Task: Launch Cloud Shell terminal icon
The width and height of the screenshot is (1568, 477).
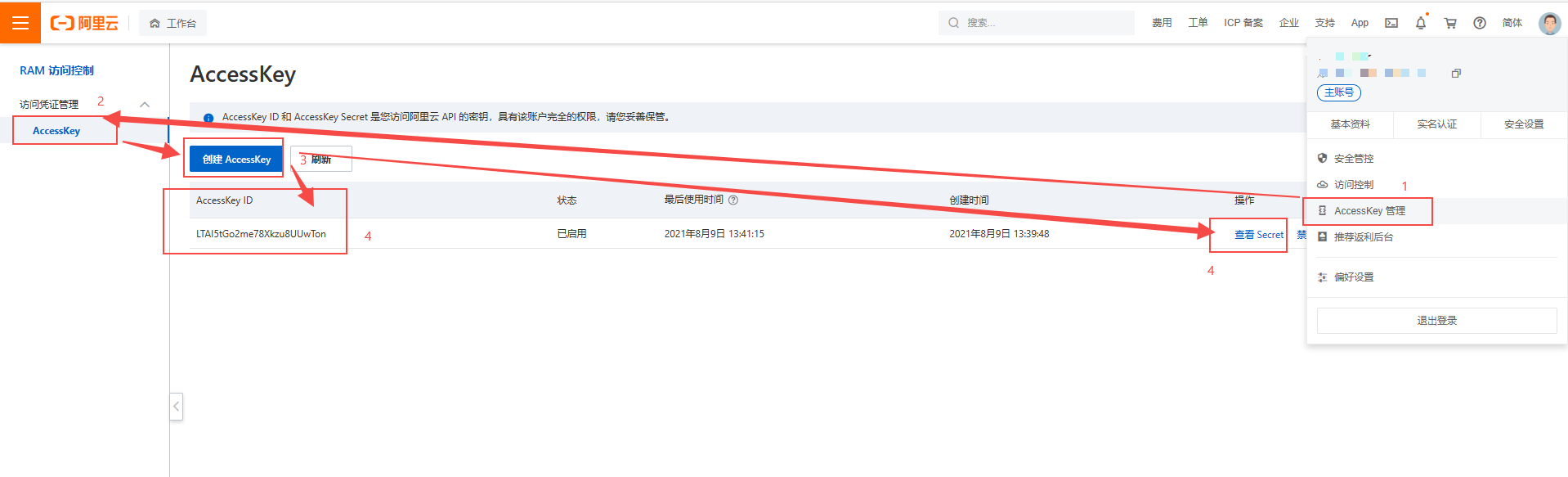Action: [x=1391, y=23]
